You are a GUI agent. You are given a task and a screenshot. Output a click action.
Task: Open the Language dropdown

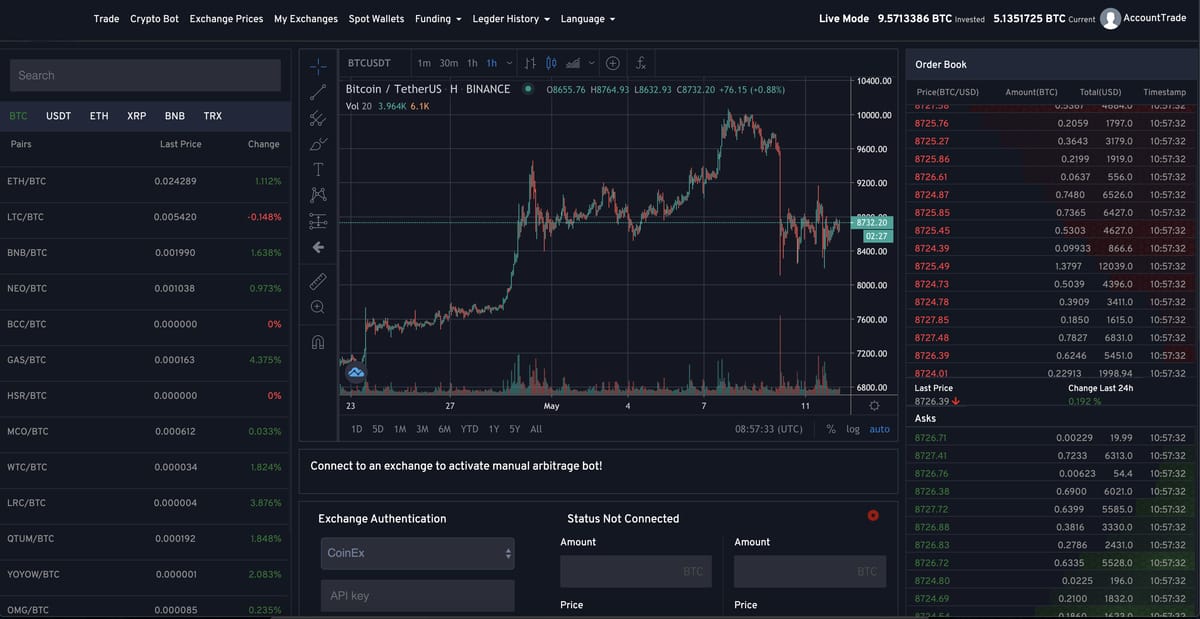tap(587, 19)
